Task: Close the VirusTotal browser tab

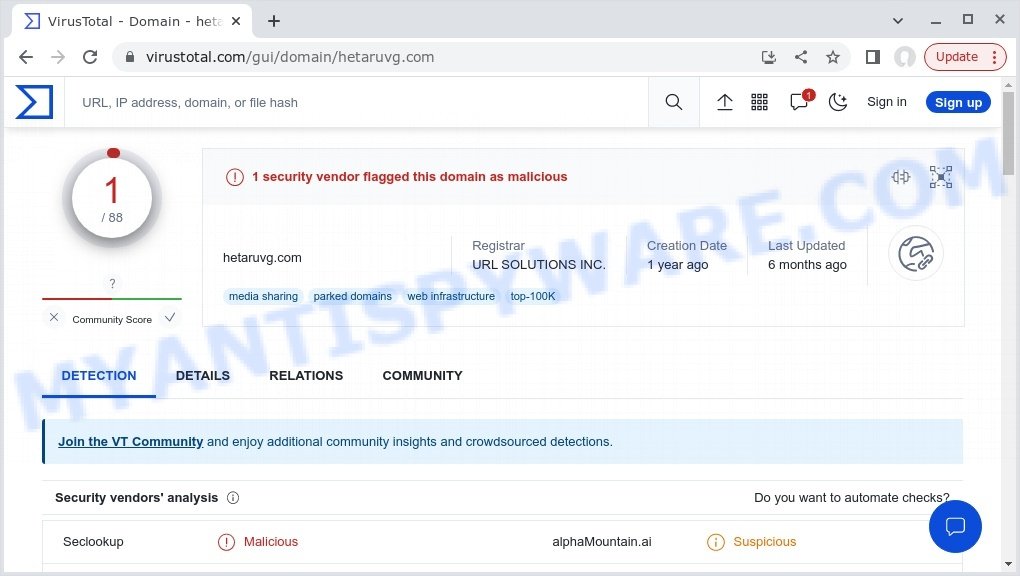Action: pos(236,21)
